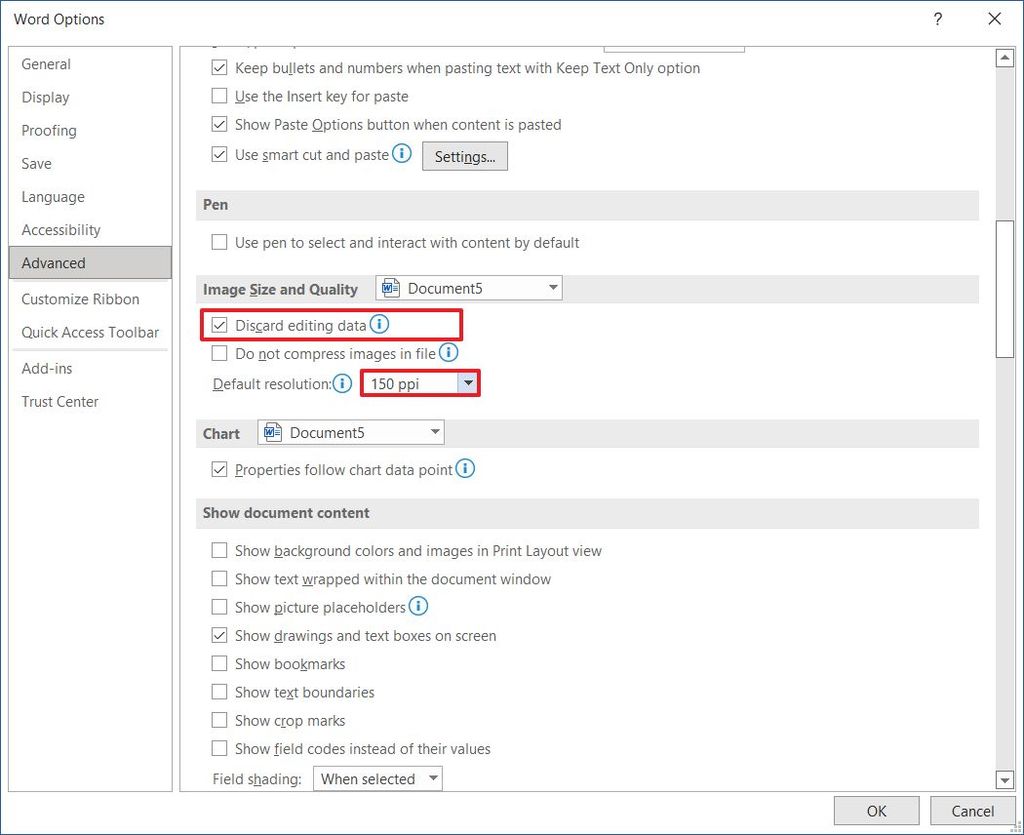Check Show background colors and images option

(x=219, y=550)
